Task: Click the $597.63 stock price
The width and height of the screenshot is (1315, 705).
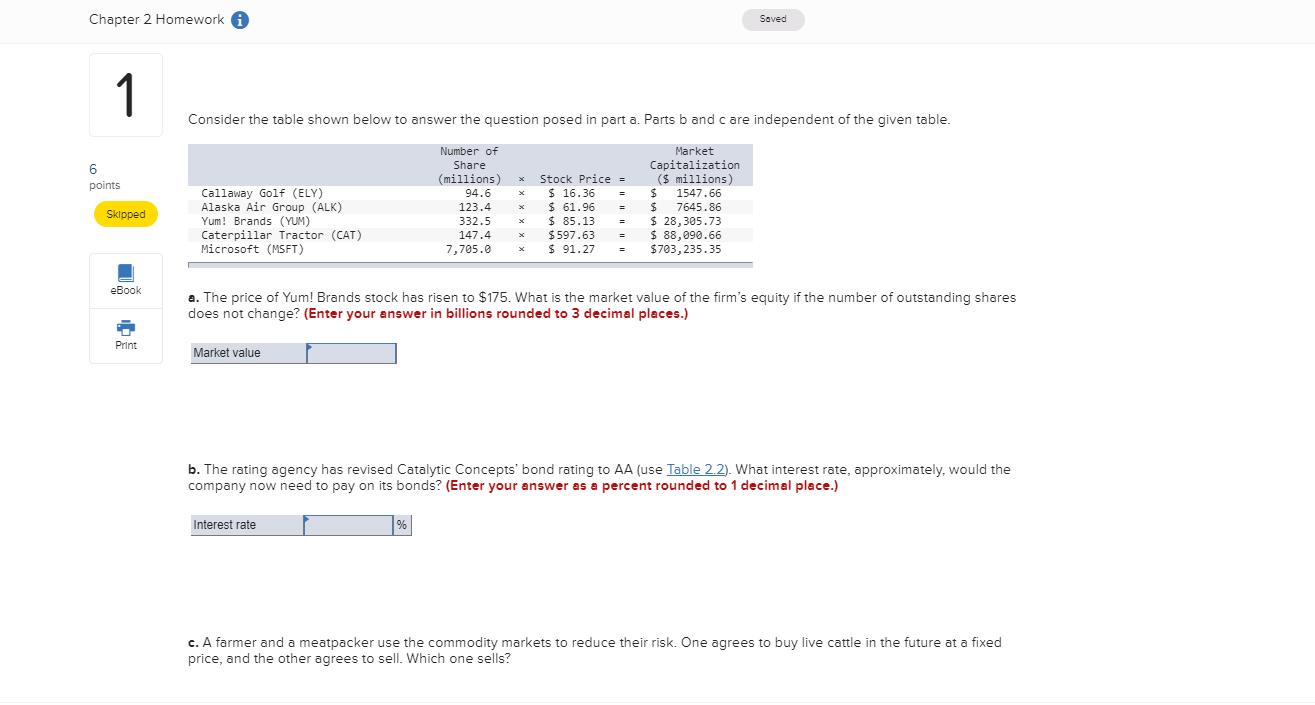Action: pos(572,235)
